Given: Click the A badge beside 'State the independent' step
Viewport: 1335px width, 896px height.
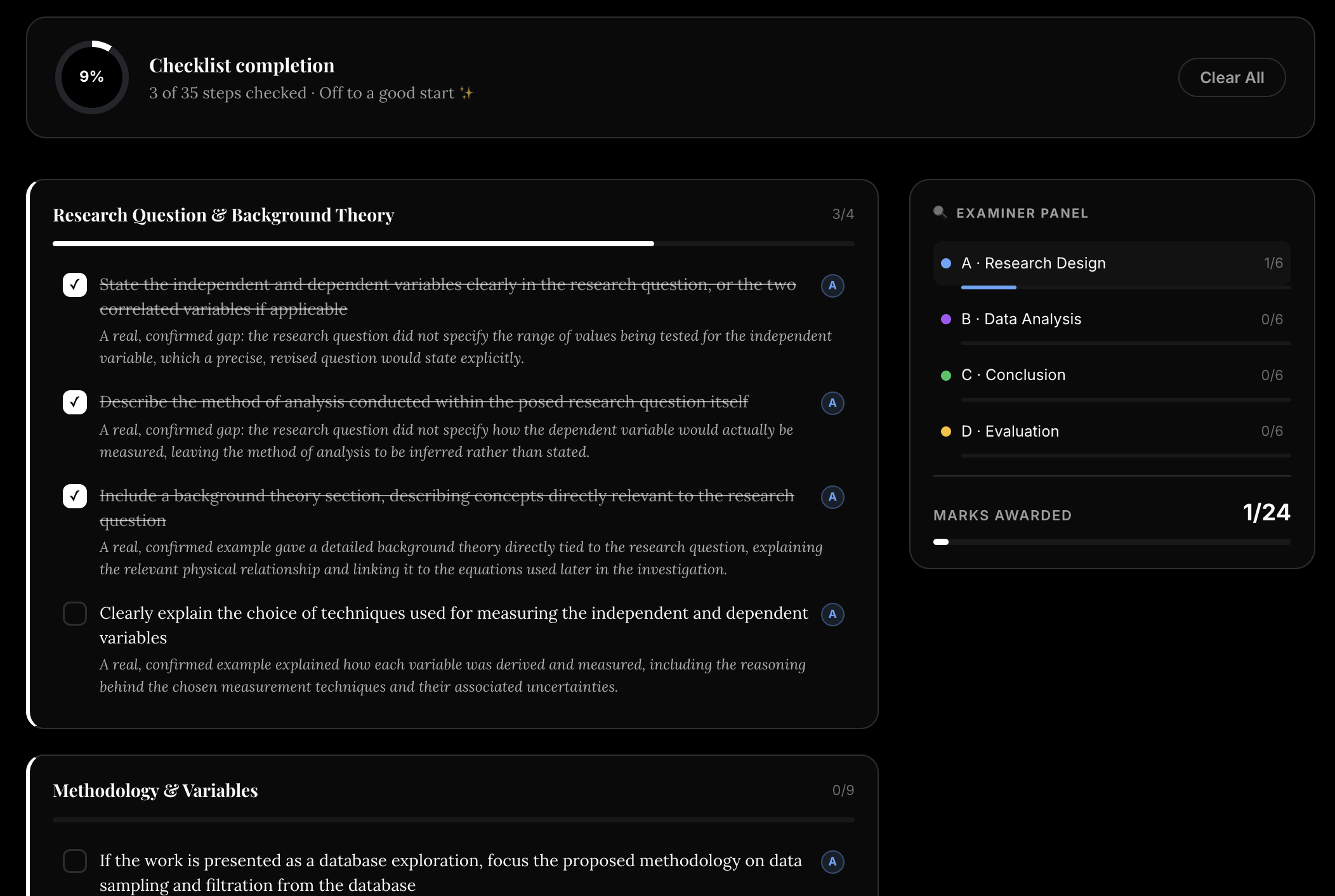Looking at the screenshot, I should pyautogui.click(x=832, y=286).
